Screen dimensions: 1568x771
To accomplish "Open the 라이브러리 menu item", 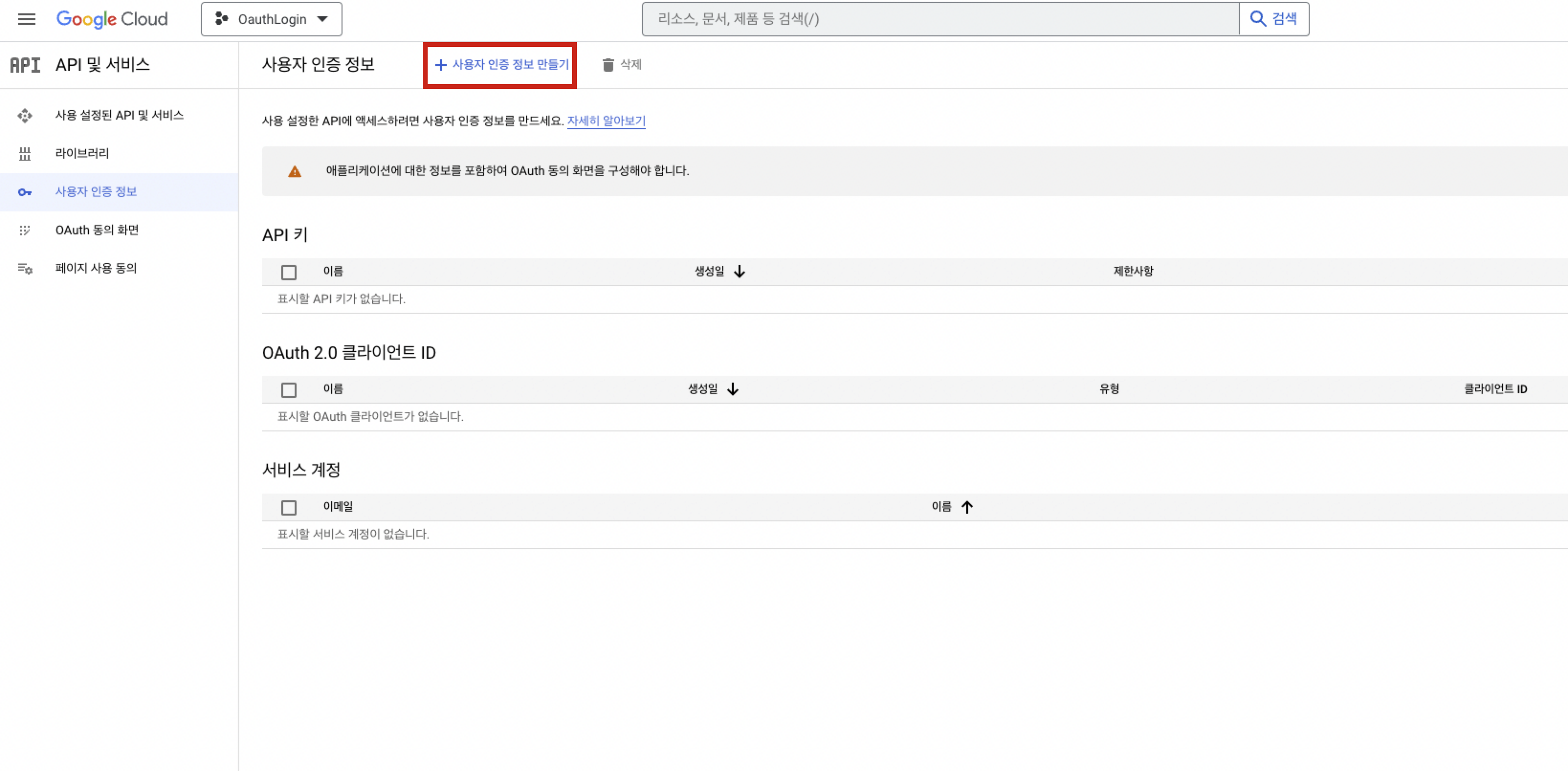I will tap(82, 154).
